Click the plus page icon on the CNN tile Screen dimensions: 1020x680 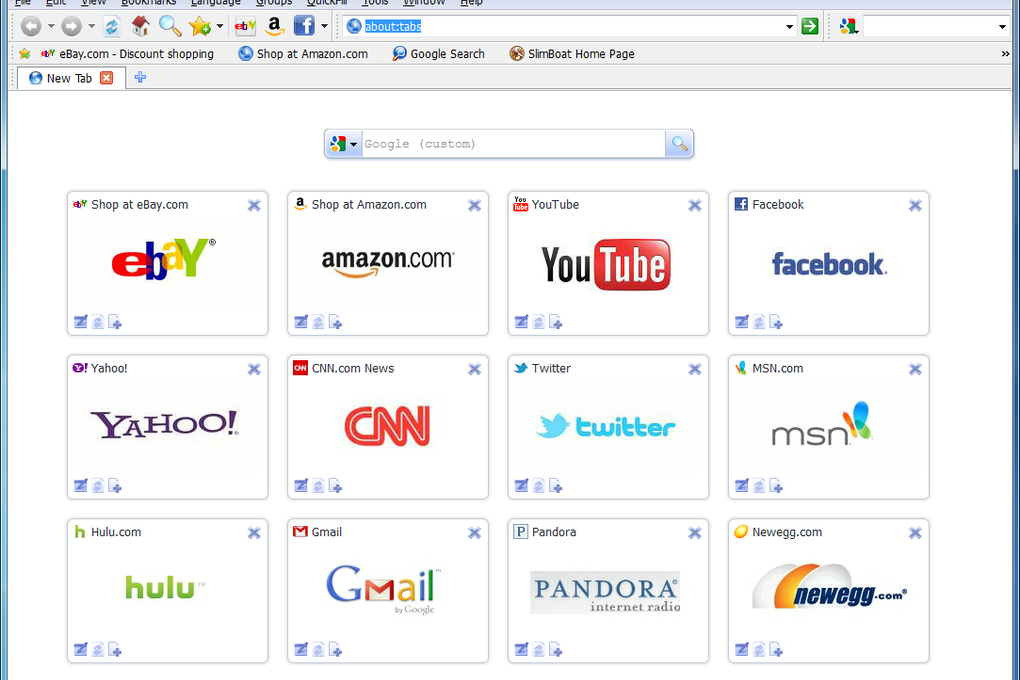[x=335, y=486]
